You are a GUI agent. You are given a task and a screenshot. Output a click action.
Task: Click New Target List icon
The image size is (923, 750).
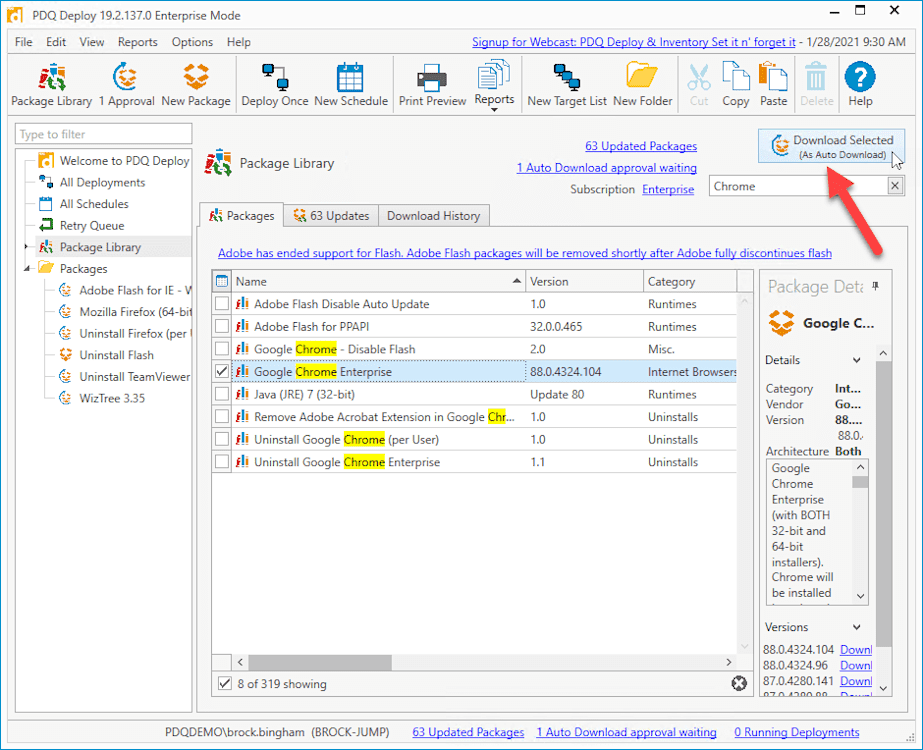pos(567,85)
